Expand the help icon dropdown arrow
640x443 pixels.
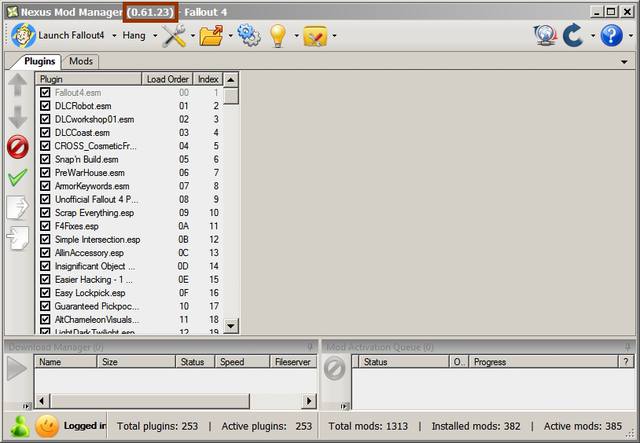(630, 36)
